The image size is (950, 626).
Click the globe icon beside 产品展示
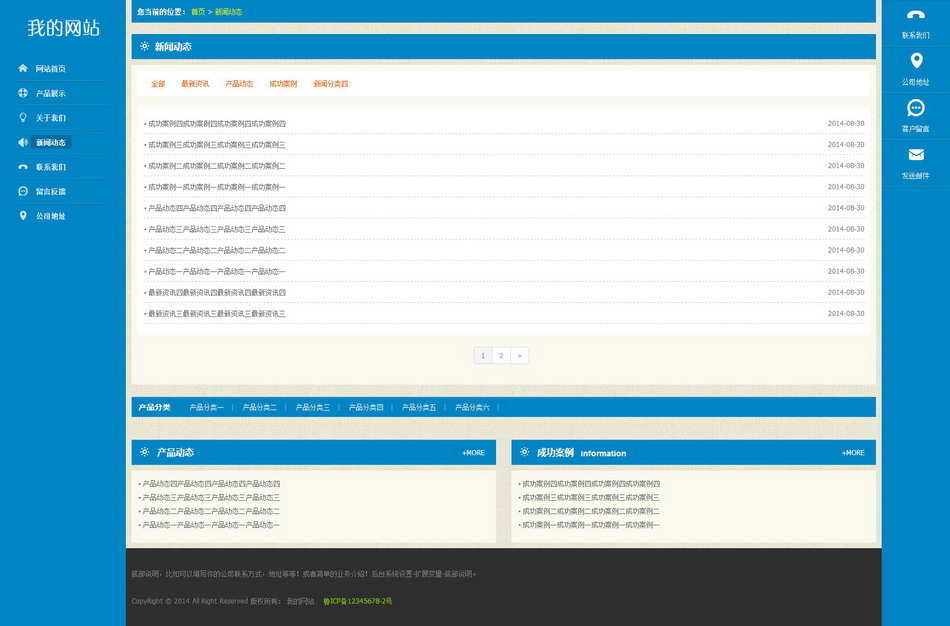tap(23, 93)
